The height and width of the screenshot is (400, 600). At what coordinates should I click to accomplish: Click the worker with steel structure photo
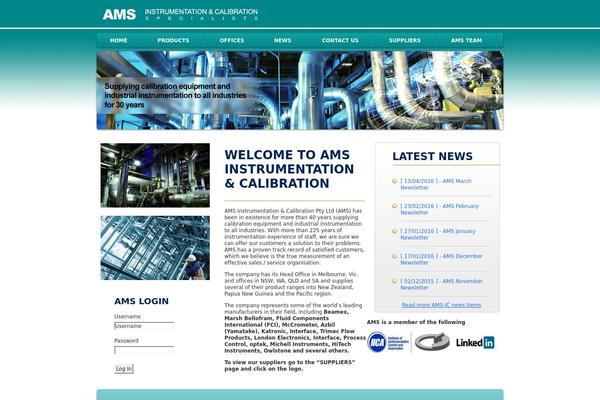155,248
